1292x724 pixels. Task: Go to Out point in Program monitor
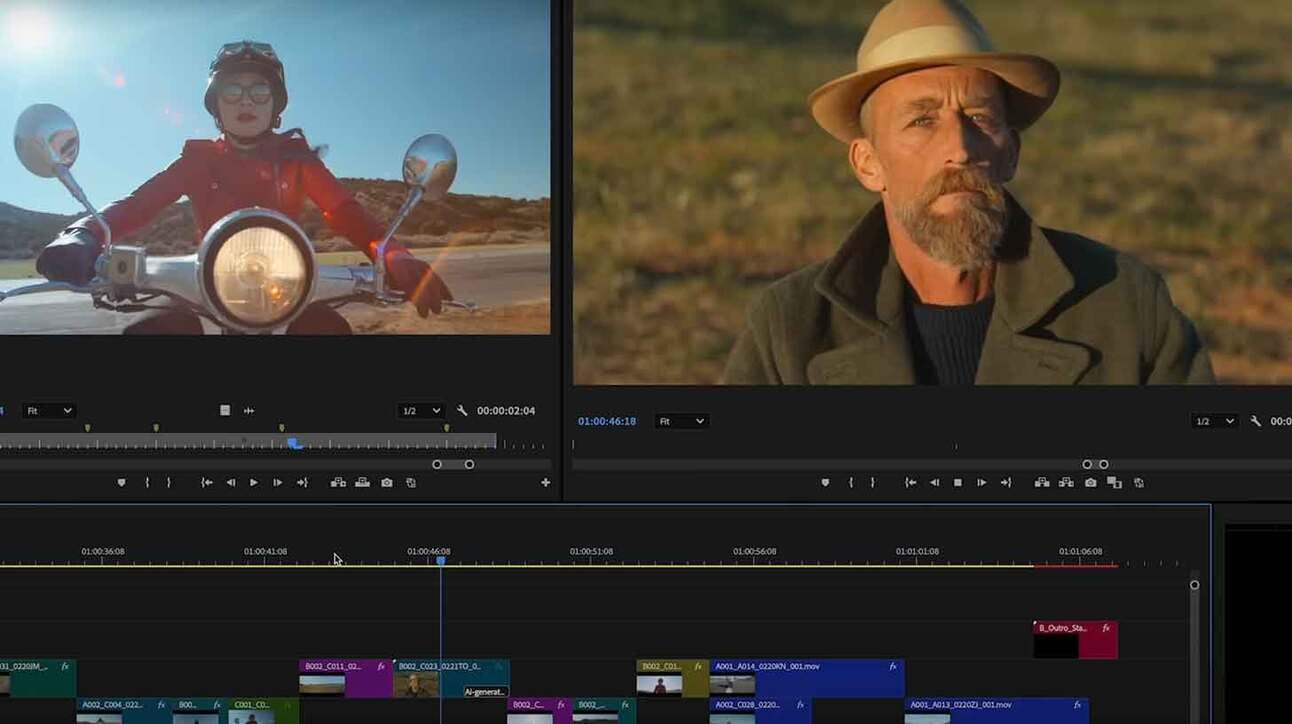1006,482
